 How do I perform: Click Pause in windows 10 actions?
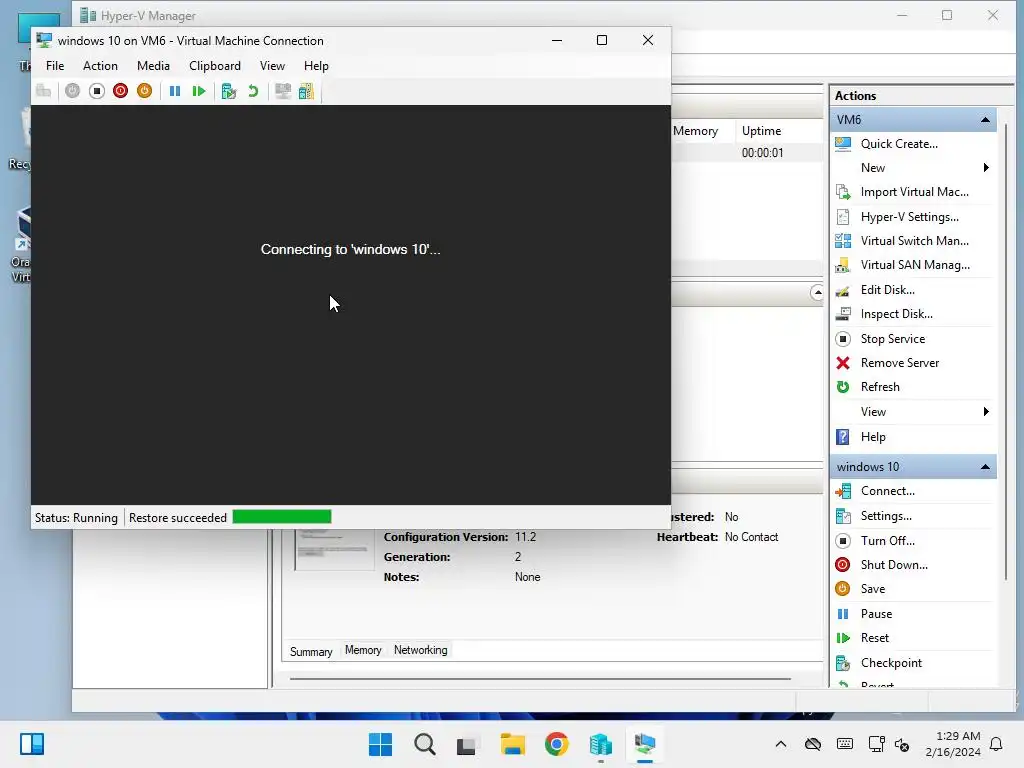pos(876,614)
